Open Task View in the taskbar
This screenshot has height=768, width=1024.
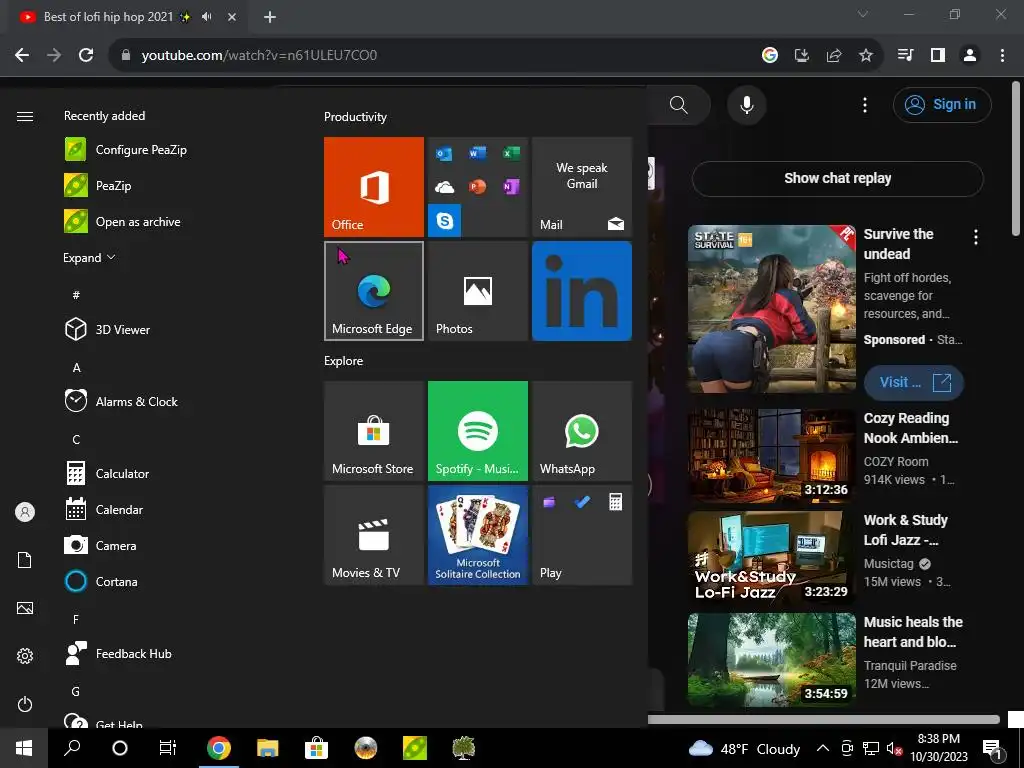coord(168,748)
